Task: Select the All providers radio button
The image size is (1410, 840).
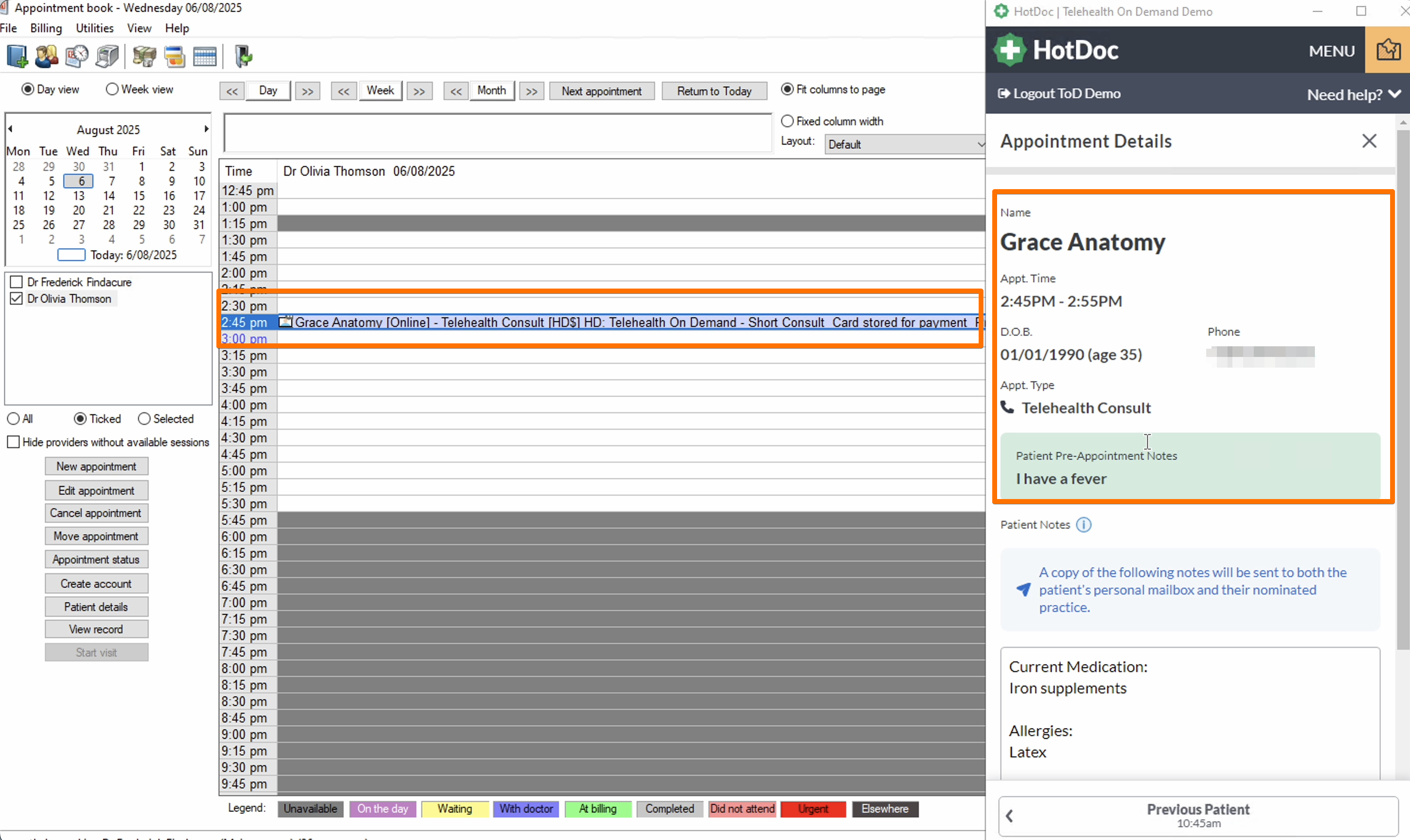Action: (13, 419)
